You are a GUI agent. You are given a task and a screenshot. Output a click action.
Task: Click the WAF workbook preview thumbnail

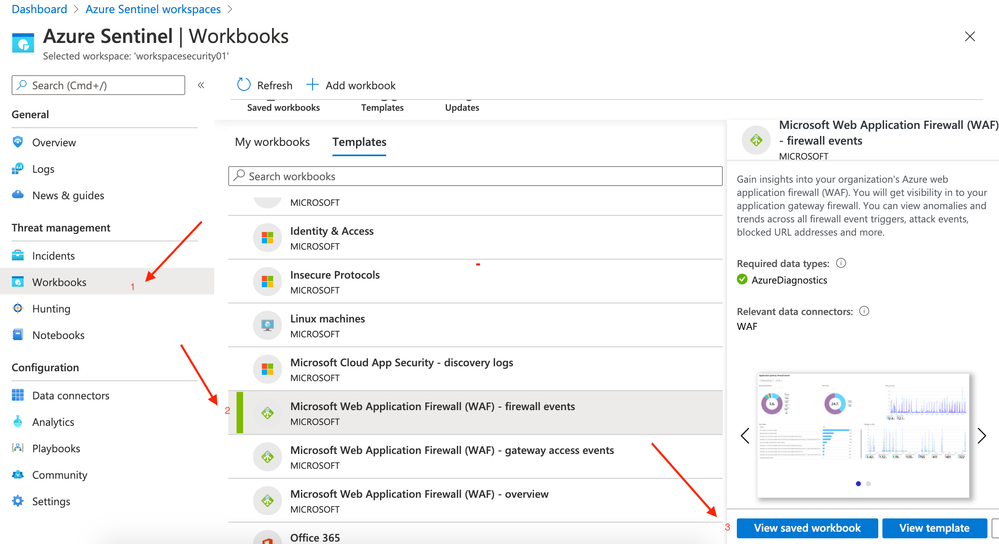pyautogui.click(x=863, y=435)
